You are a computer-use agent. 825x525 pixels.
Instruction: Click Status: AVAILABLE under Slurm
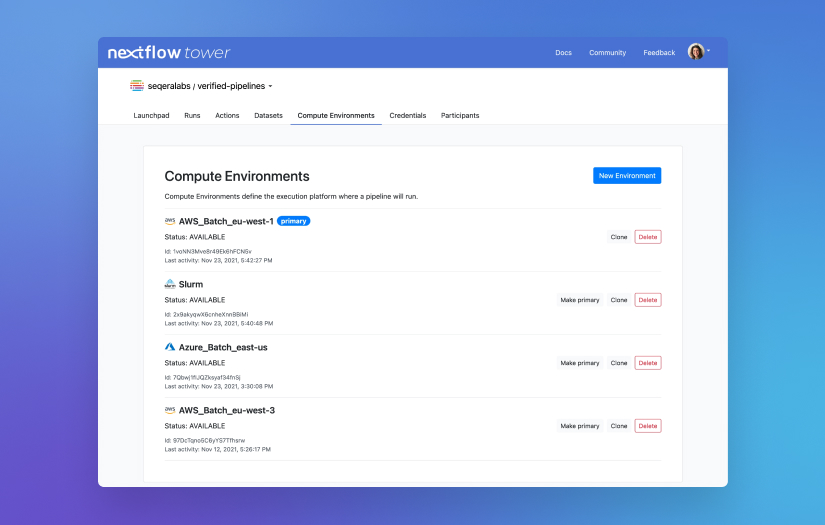click(195, 300)
